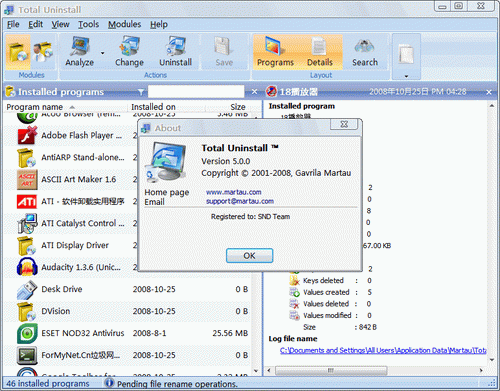500x391 pixels.
Task: Open the View menu
Action: [x=60, y=24]
